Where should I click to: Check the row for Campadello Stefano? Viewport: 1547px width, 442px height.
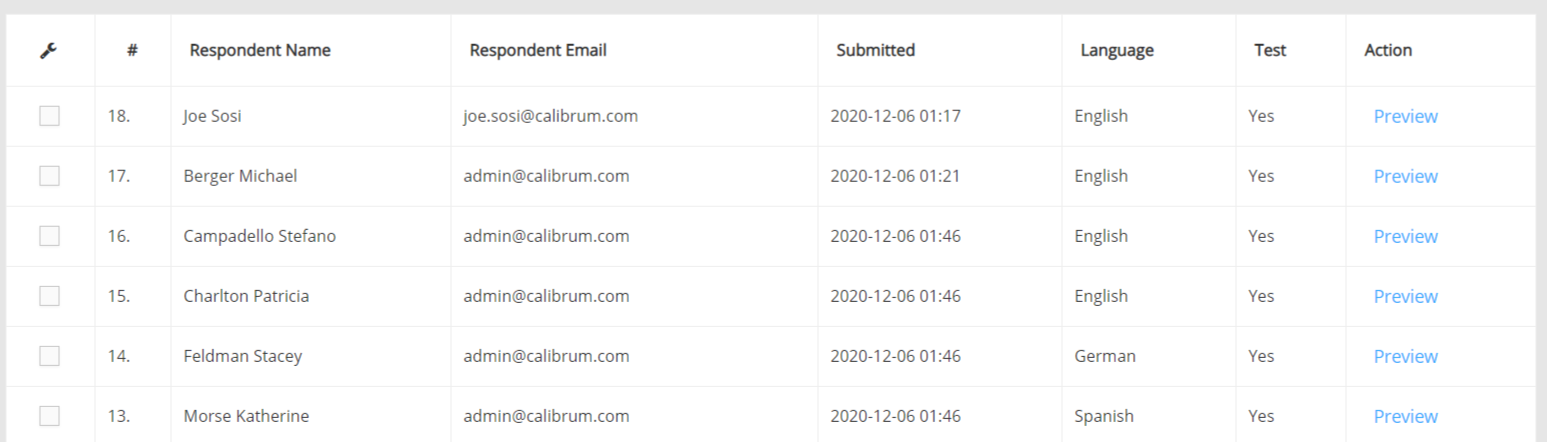click(x=49, y=236)
